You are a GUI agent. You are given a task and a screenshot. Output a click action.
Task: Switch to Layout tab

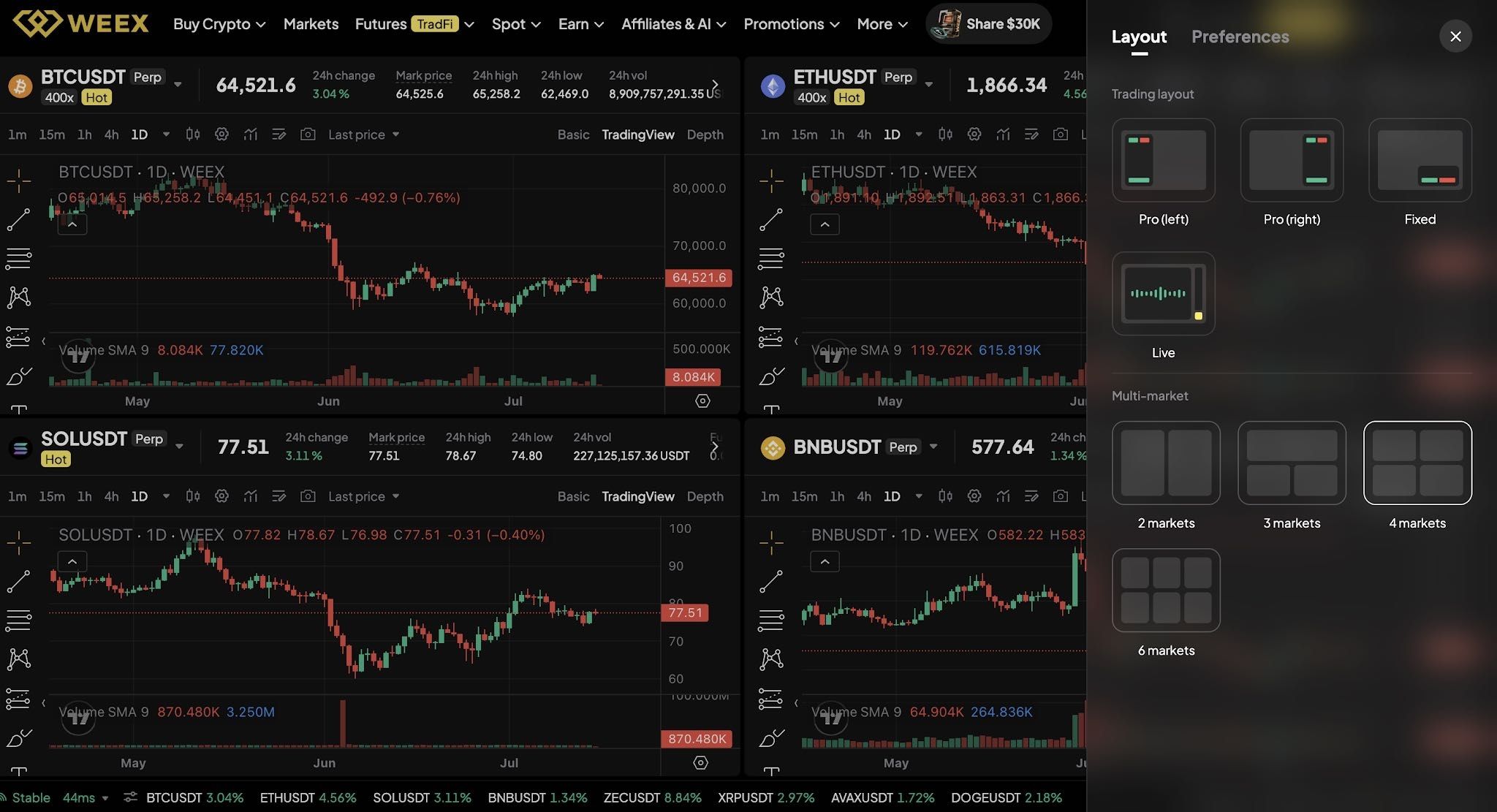[1139, 37]
